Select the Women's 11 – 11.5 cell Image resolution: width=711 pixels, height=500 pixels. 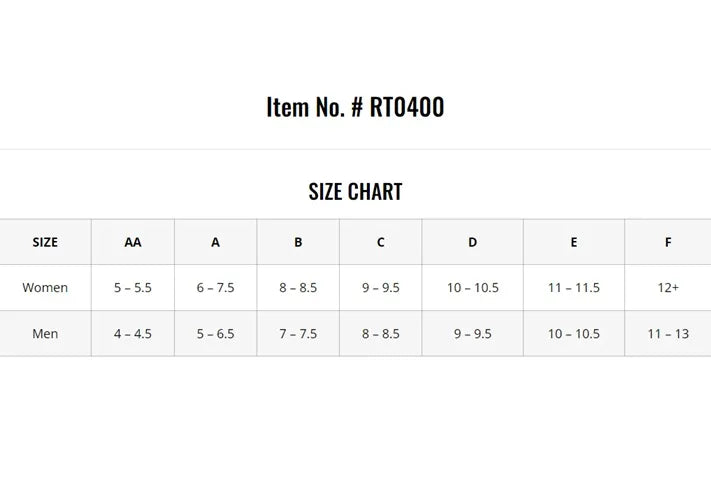(x=574, y=288)
